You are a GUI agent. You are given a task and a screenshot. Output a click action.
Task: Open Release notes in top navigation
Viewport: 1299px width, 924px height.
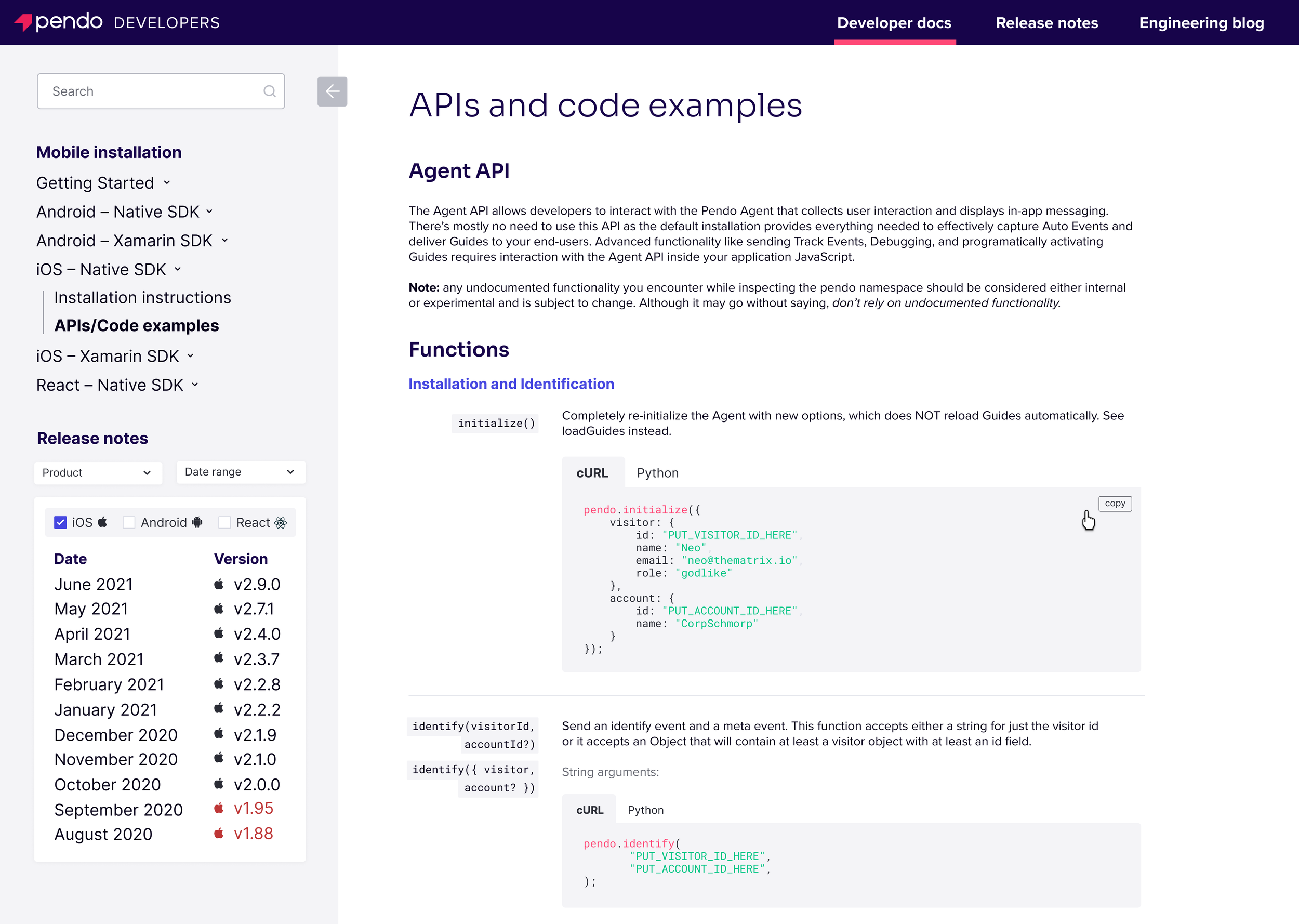pyautogui.click(x=1046, y=23)
